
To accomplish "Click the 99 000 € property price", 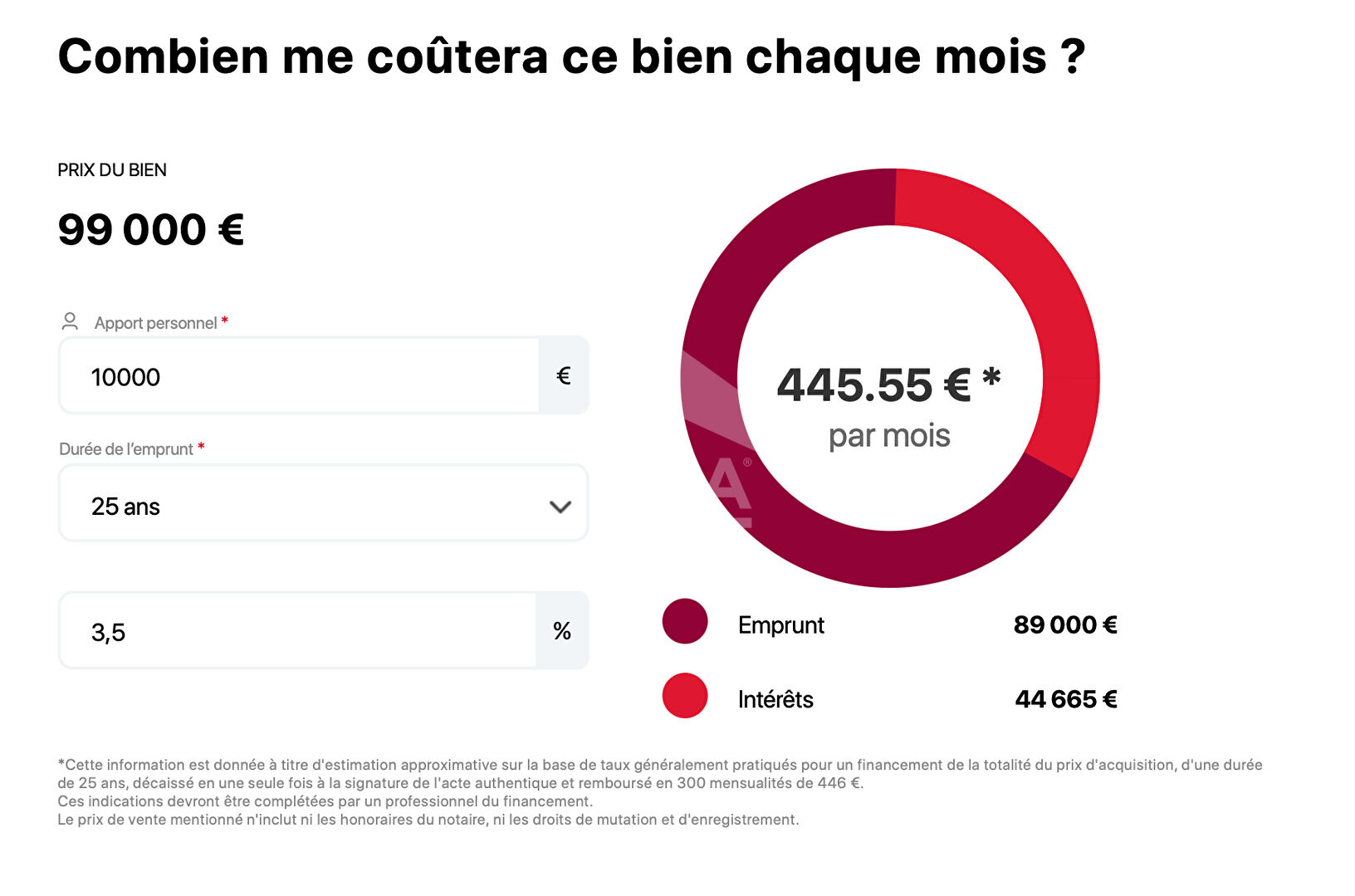I will pyautogui.click(x=150, y=230).
